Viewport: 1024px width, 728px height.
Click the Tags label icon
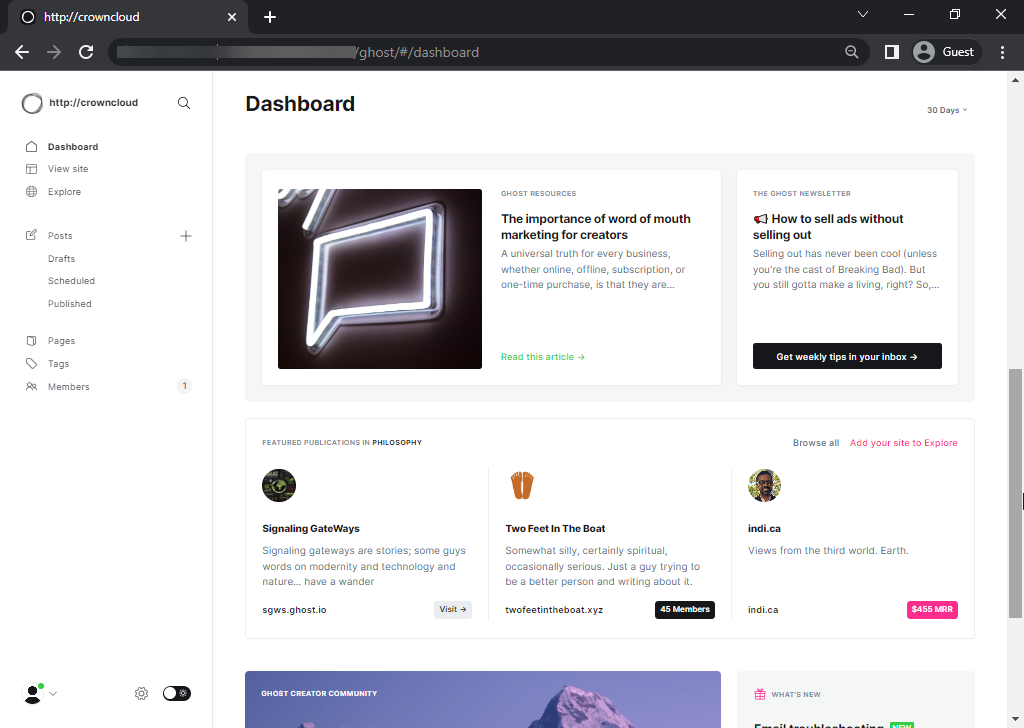pos(31,364)
